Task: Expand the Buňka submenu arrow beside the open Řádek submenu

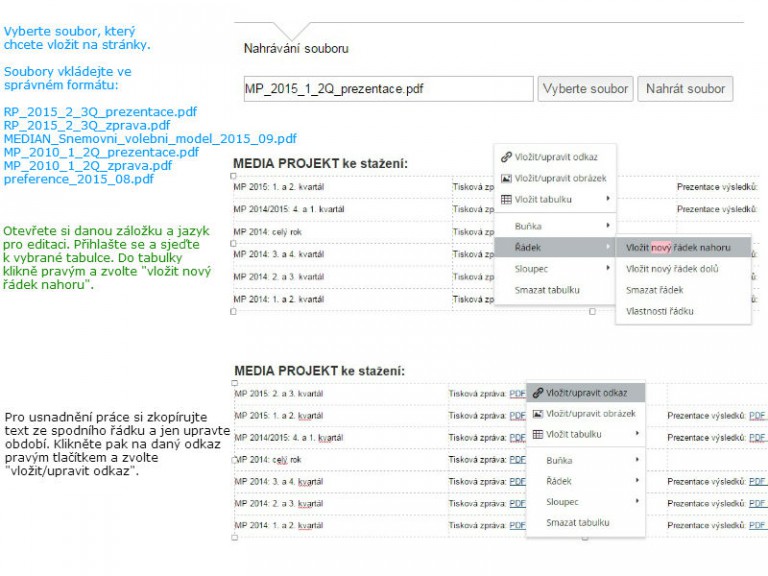Action: tap(608, 226)
